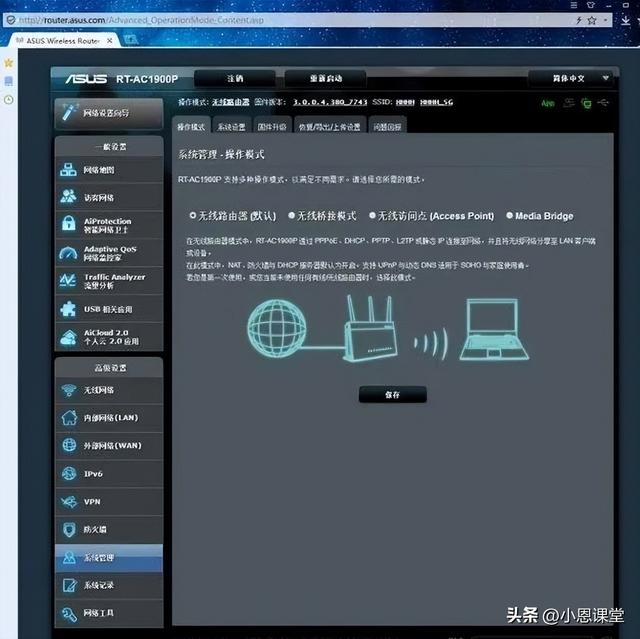Viewport: 640px width, 639px height.
Task: Open 系统记录 system log icon
Action: (x=69, y=585)
